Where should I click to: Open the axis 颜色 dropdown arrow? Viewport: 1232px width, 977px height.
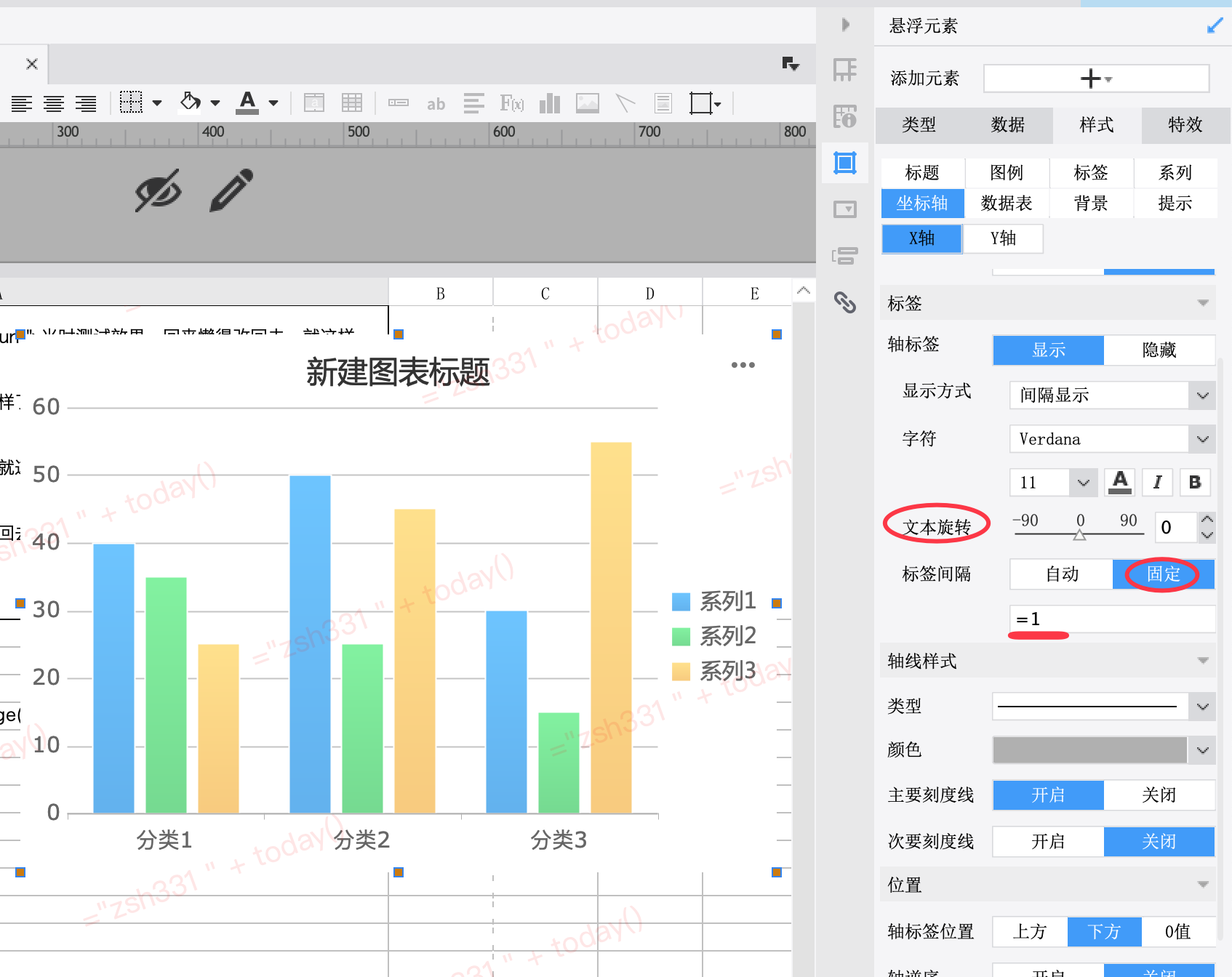[1203, 750]
